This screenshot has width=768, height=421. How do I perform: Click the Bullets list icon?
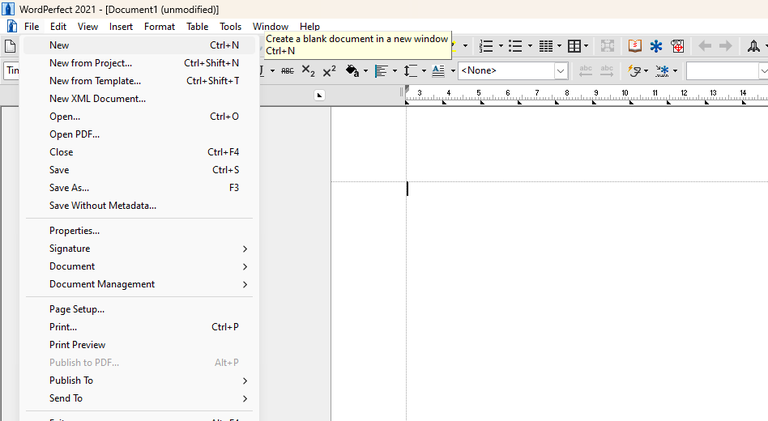(515, 47)
